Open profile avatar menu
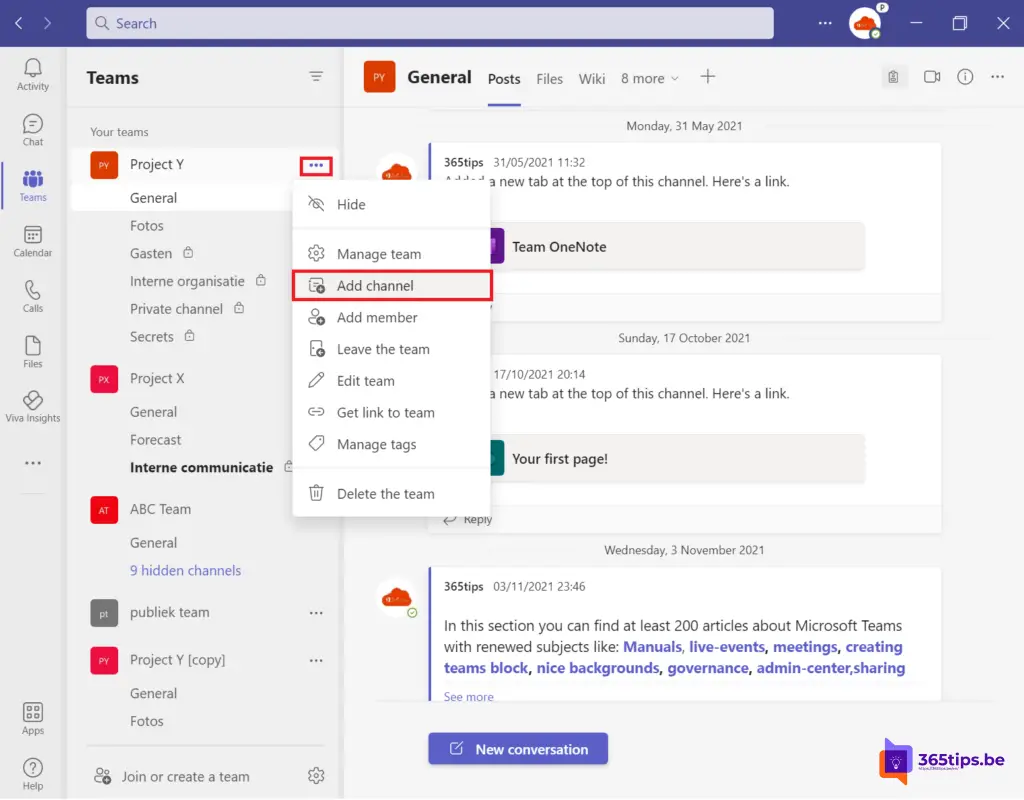Viewport: 1024px width, 800px height. tap(865, 24)
